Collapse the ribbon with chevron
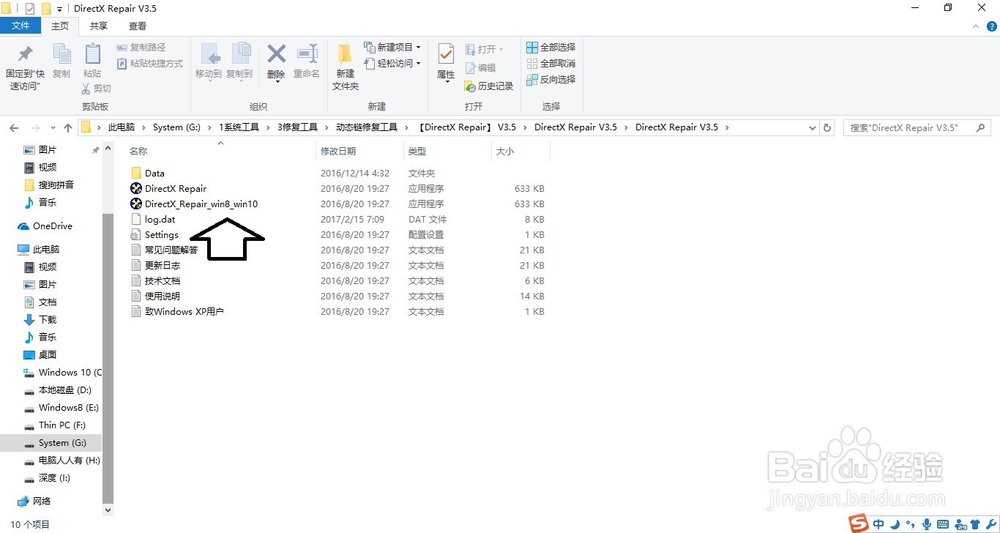The height and width of the screenshot is (533, 1000). (976, 27)
